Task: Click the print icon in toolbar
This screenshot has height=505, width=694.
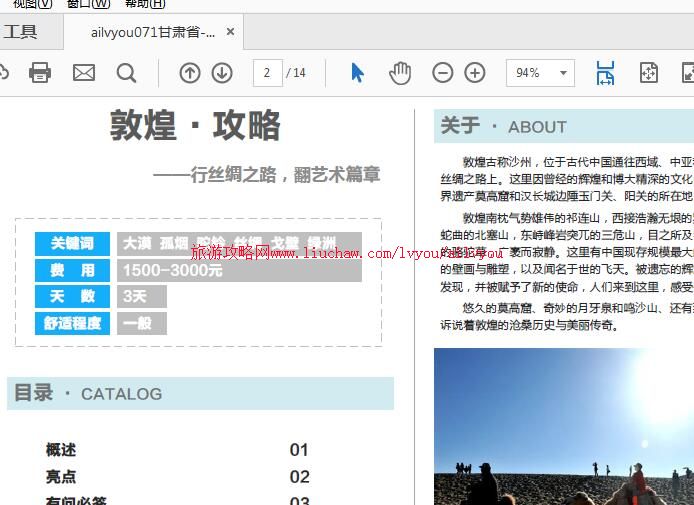Action: (x=40, y=72)
